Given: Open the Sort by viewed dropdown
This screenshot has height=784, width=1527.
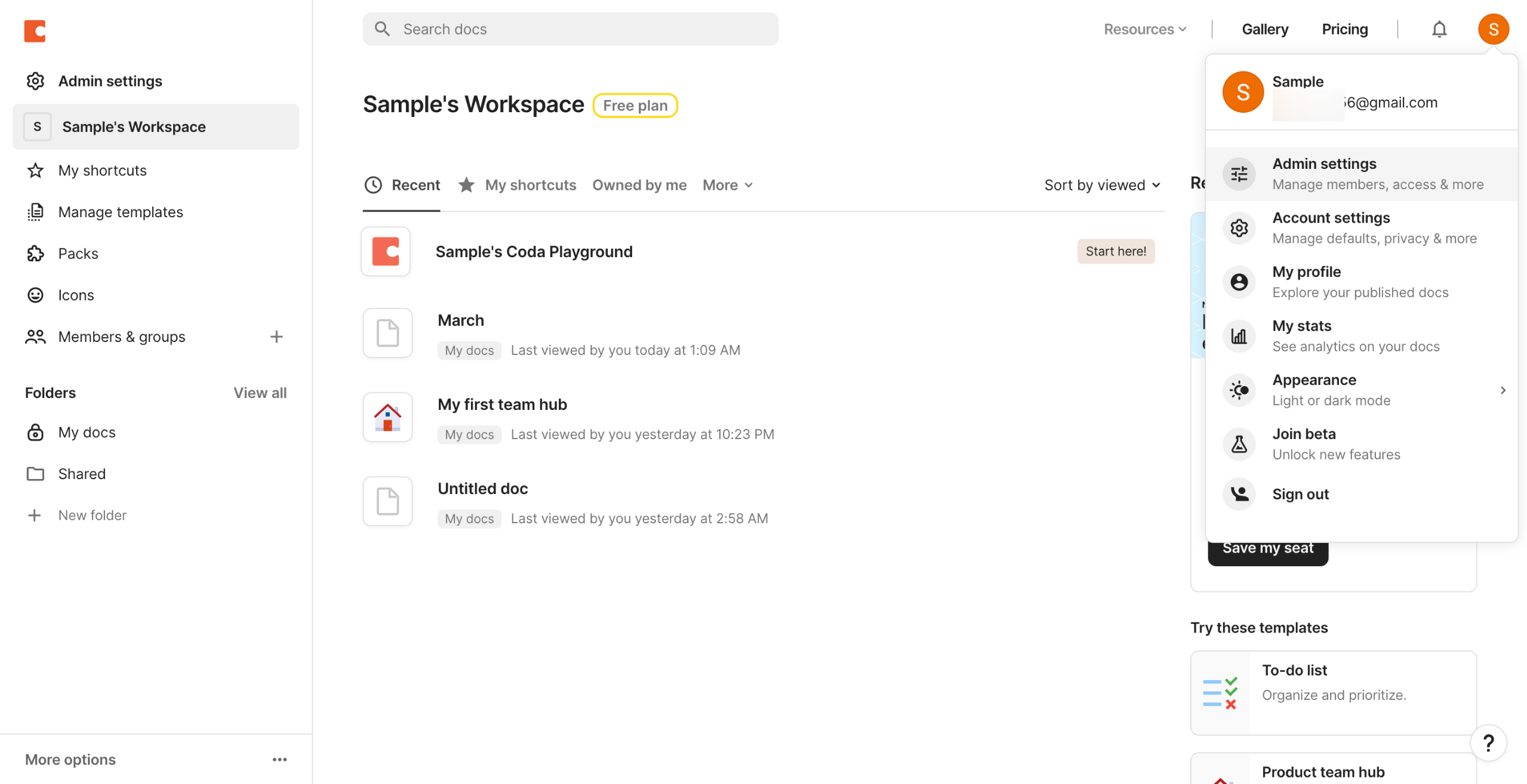Looking at the screenshot, I should [1102, 185].
